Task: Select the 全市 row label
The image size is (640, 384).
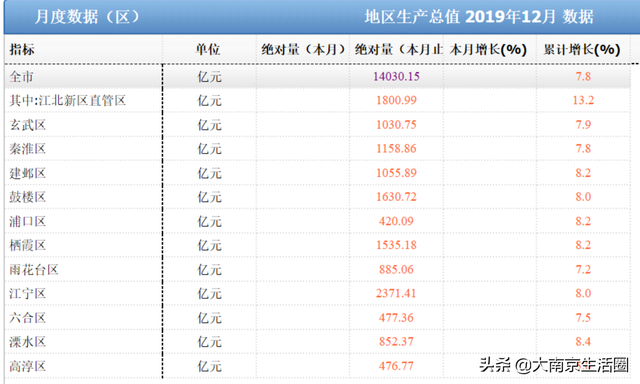Action: click(21, 76)
